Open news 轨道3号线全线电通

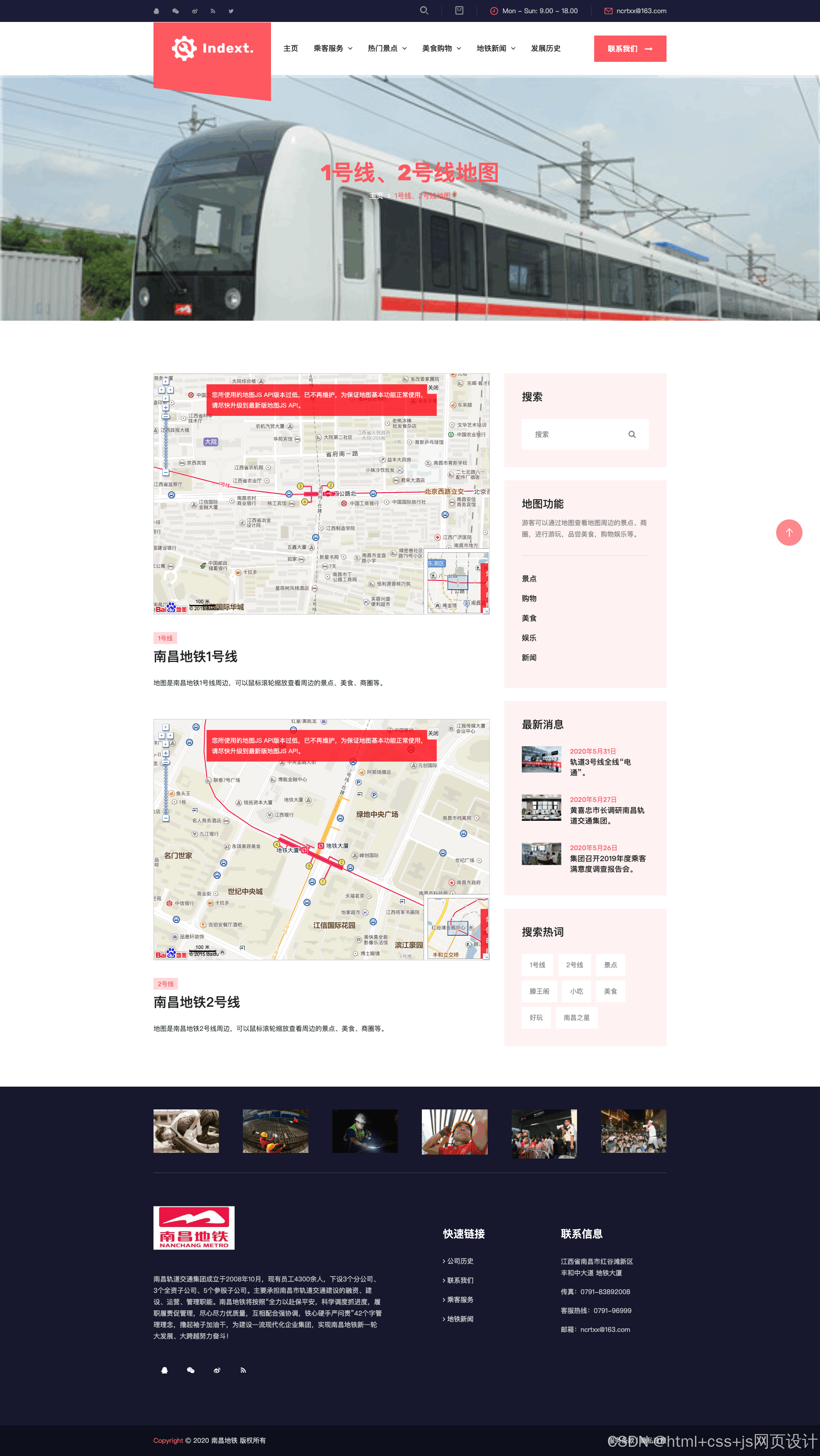click(x=600, y=767)
